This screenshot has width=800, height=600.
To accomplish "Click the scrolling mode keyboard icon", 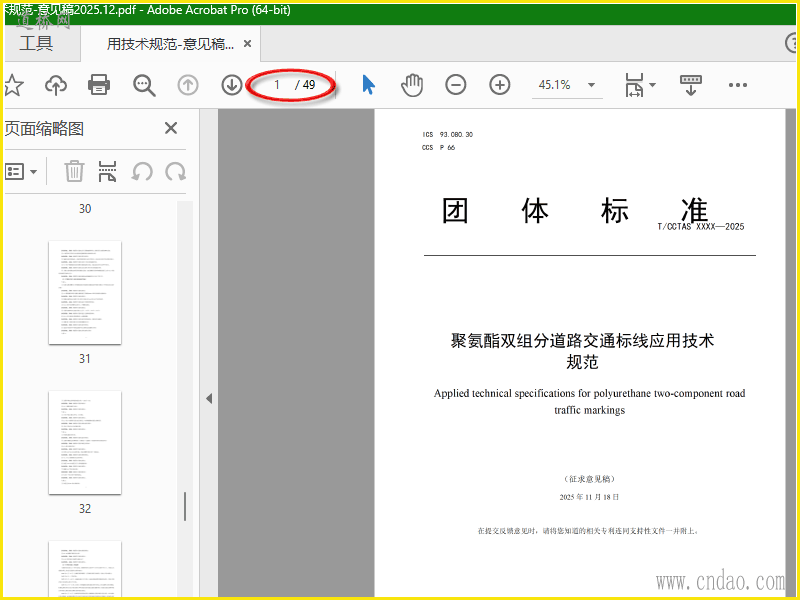I will tap(691, 85).
